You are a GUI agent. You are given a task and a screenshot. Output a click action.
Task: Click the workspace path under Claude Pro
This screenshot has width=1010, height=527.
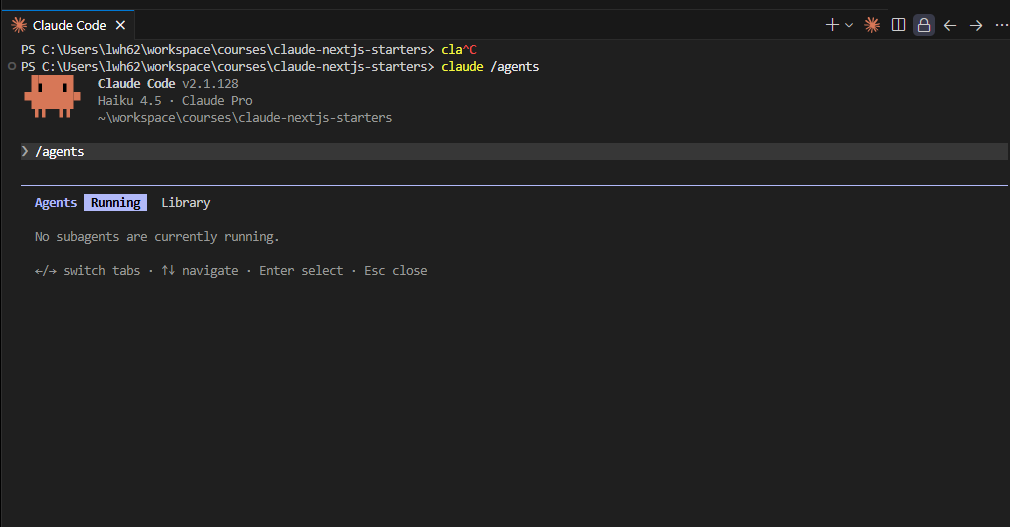pyautogui.click(x=245, y=118)
